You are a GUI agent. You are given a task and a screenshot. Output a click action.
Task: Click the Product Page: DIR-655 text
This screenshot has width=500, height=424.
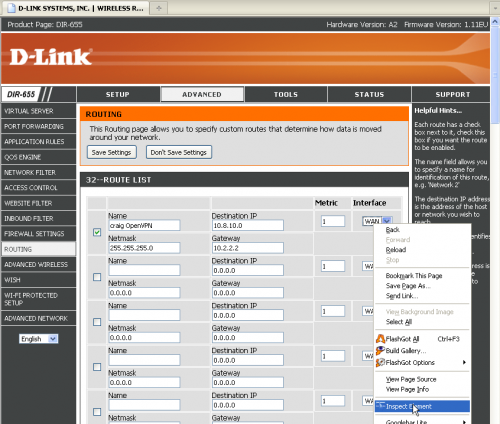[x=45, y=25]
